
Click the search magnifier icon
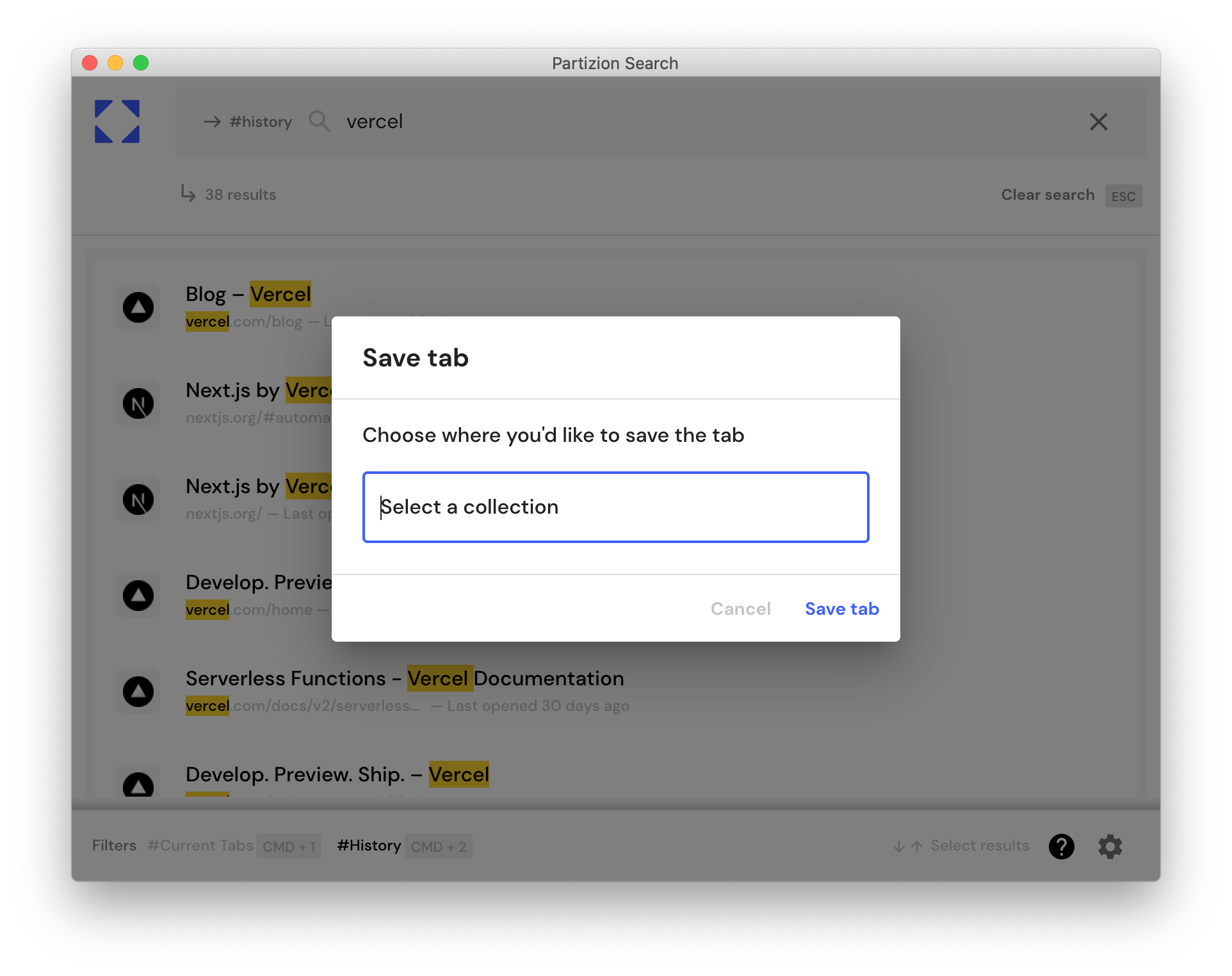(x=319, y=121)
